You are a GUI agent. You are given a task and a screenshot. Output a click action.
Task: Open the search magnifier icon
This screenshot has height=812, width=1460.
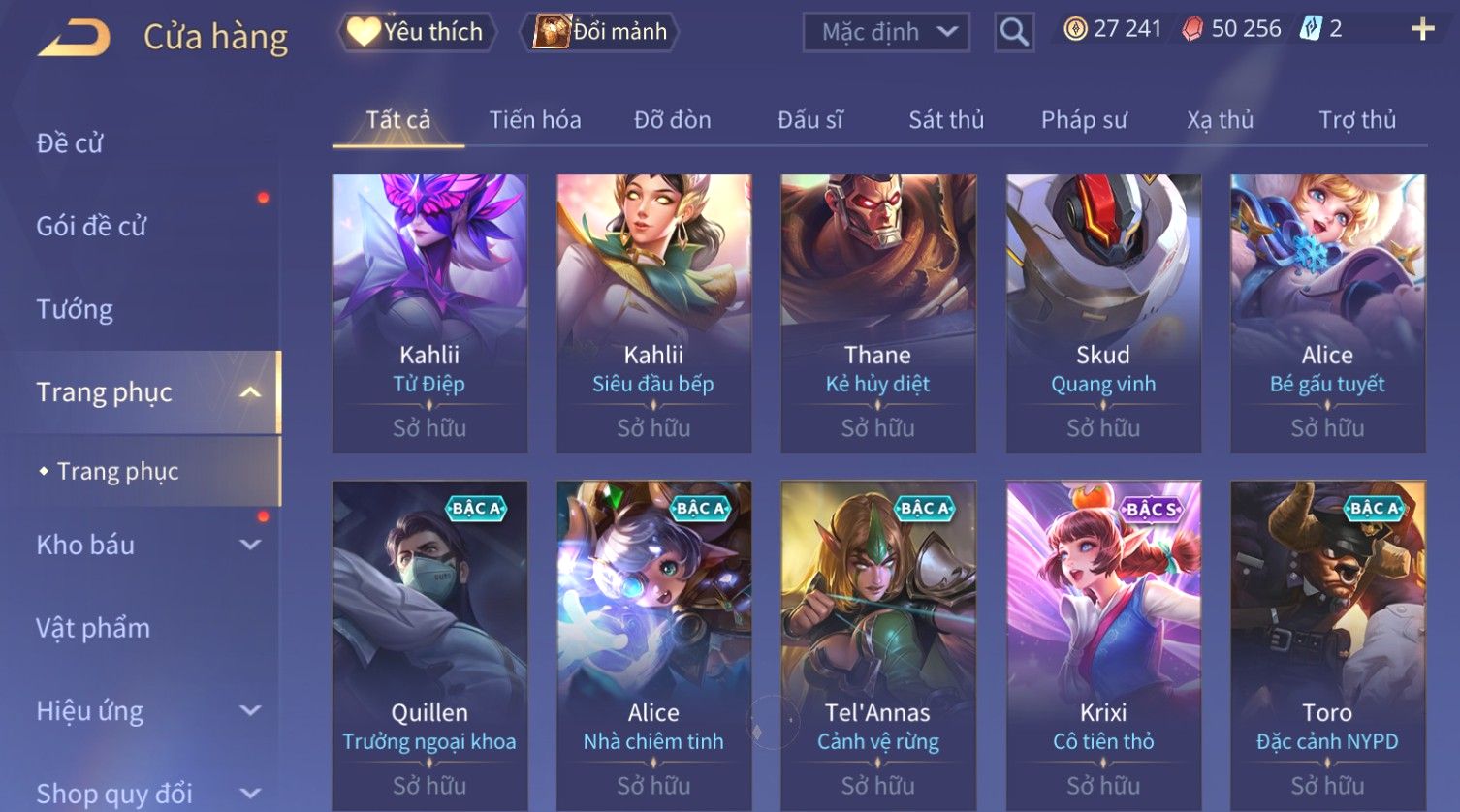pyautogui.click(x=1014, y=32)
